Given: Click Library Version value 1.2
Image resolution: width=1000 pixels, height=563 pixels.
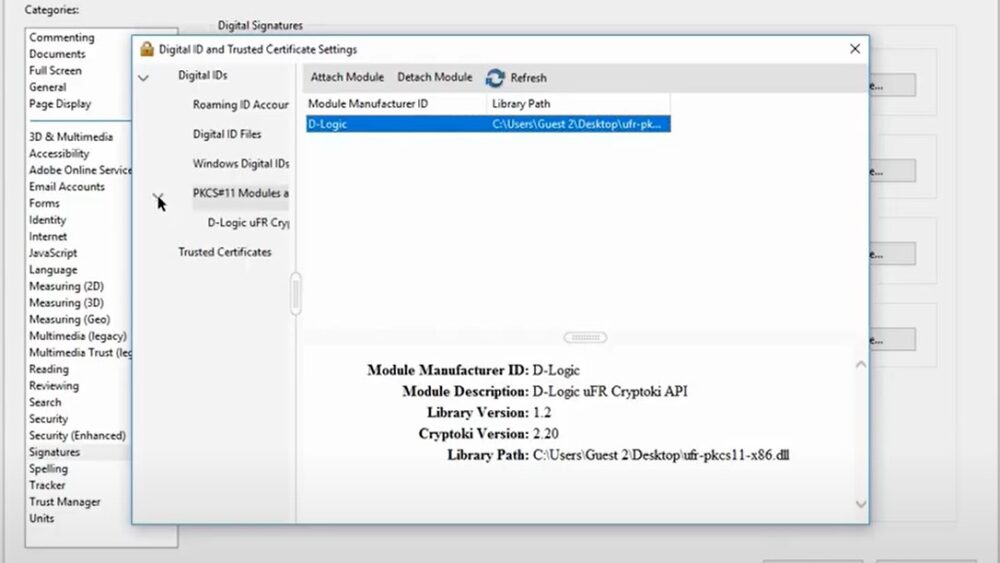Looking at the screenshot, I should (x=541, y=413).
